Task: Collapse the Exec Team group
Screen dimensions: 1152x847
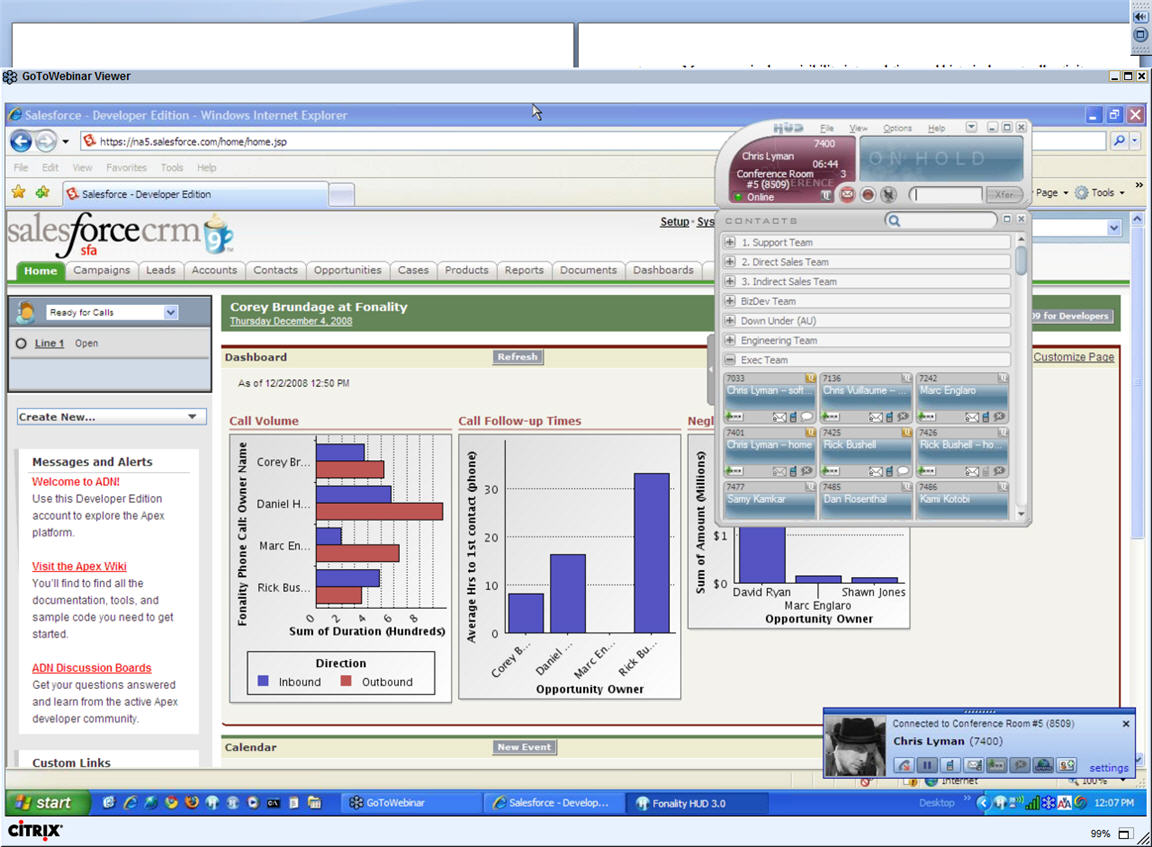Action: (x=730, y=360)
